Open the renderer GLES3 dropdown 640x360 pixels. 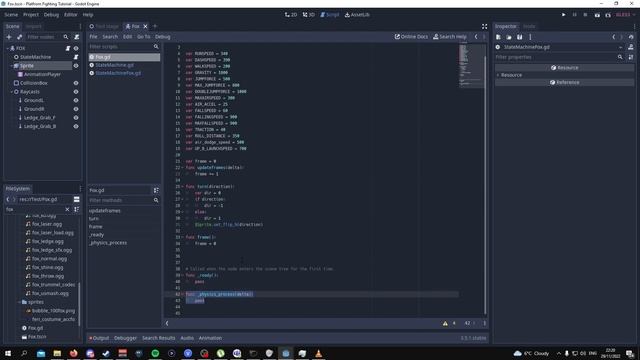625,15
